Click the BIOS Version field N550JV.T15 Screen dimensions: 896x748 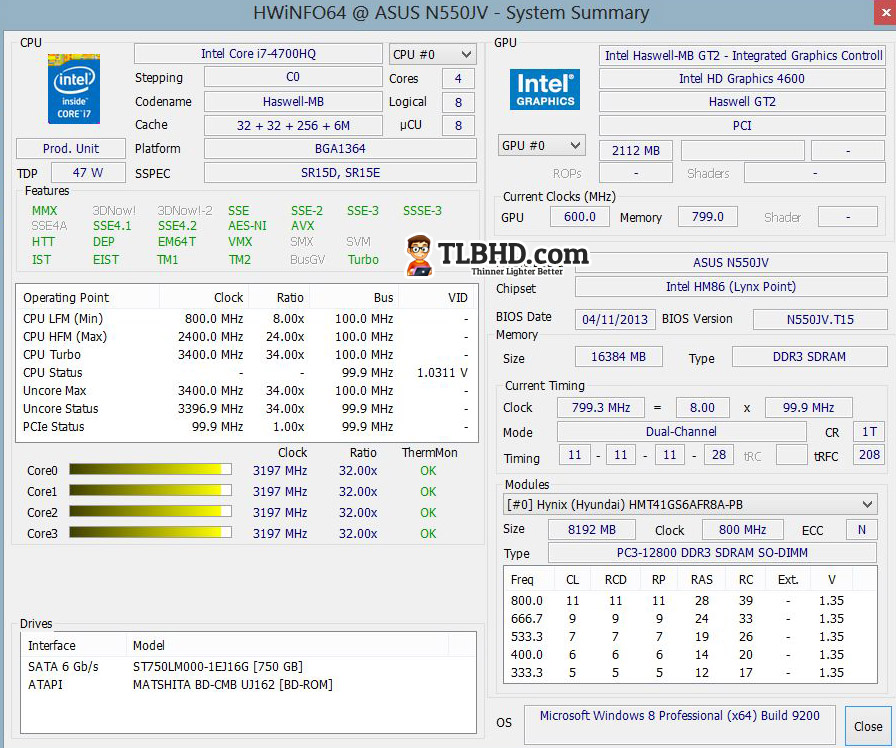click(820, 319)
